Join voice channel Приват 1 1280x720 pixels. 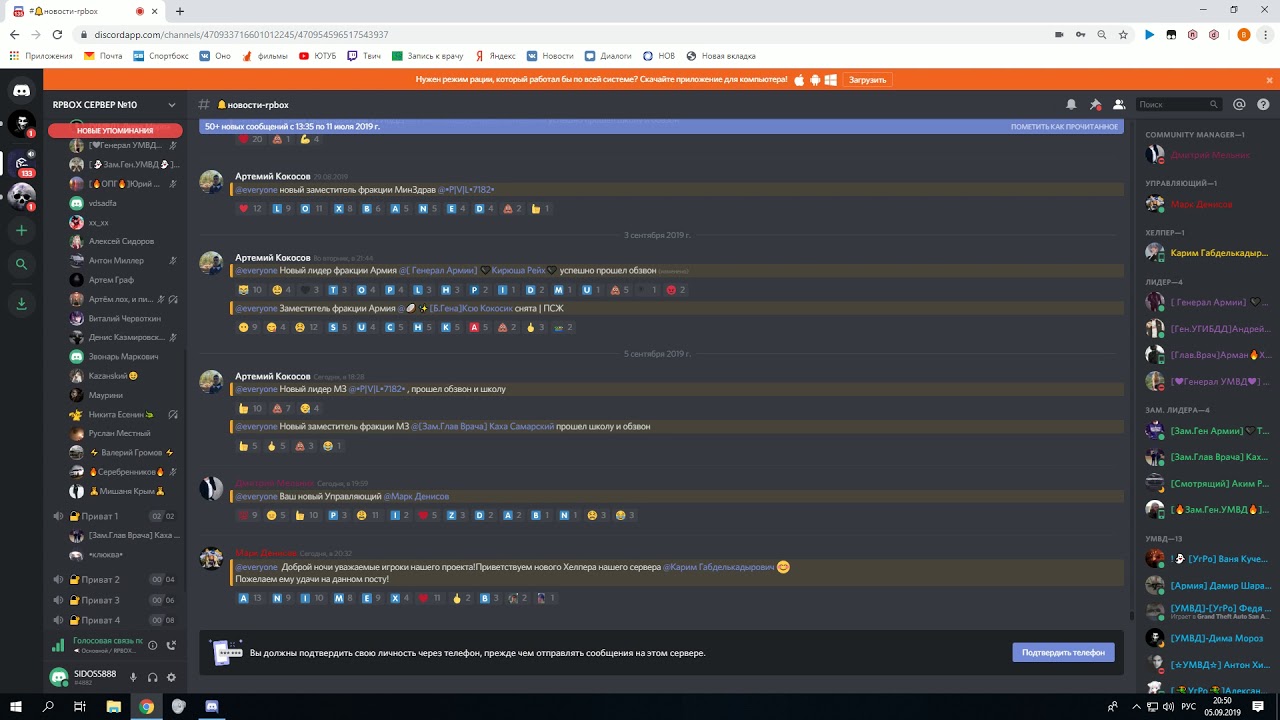[115, 516]
